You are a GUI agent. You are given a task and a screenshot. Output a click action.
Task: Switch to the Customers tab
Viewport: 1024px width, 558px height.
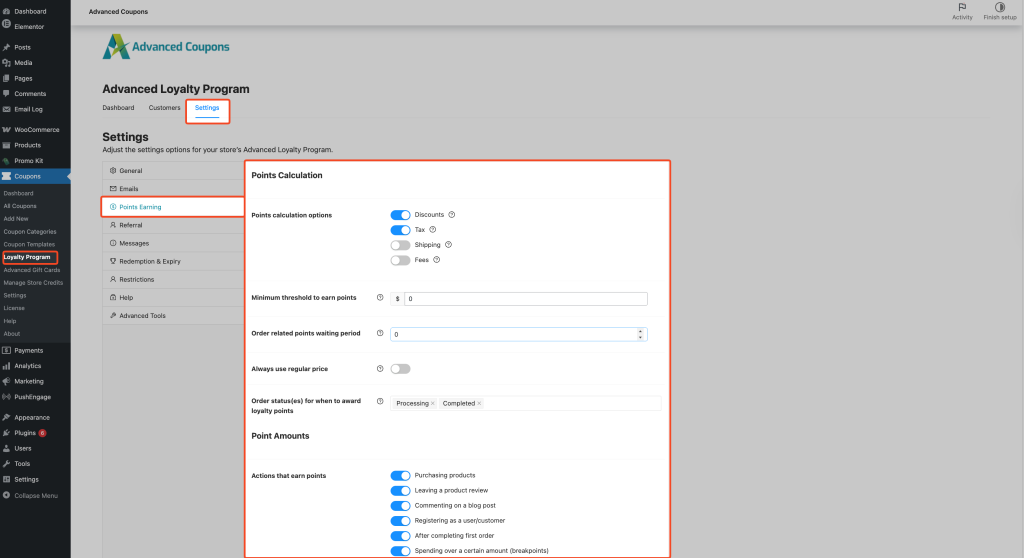point(164,108)
